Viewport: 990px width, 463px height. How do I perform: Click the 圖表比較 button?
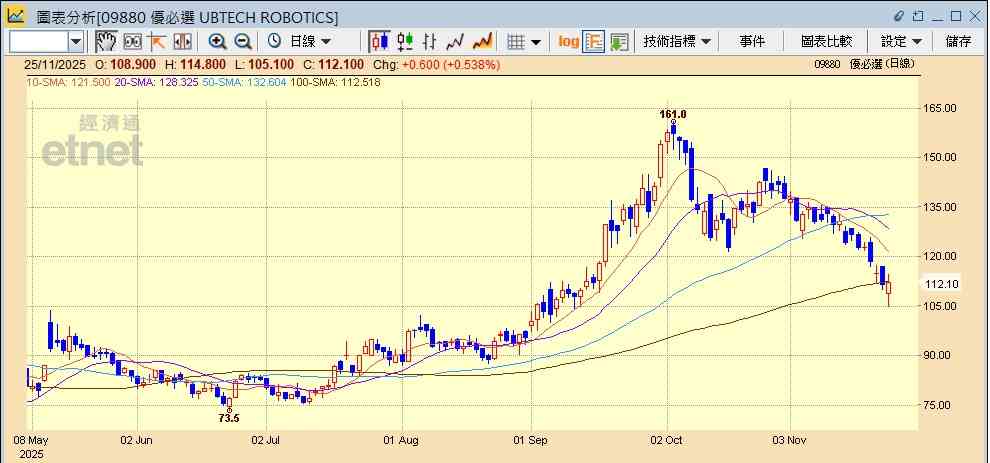tap(826, 41)
